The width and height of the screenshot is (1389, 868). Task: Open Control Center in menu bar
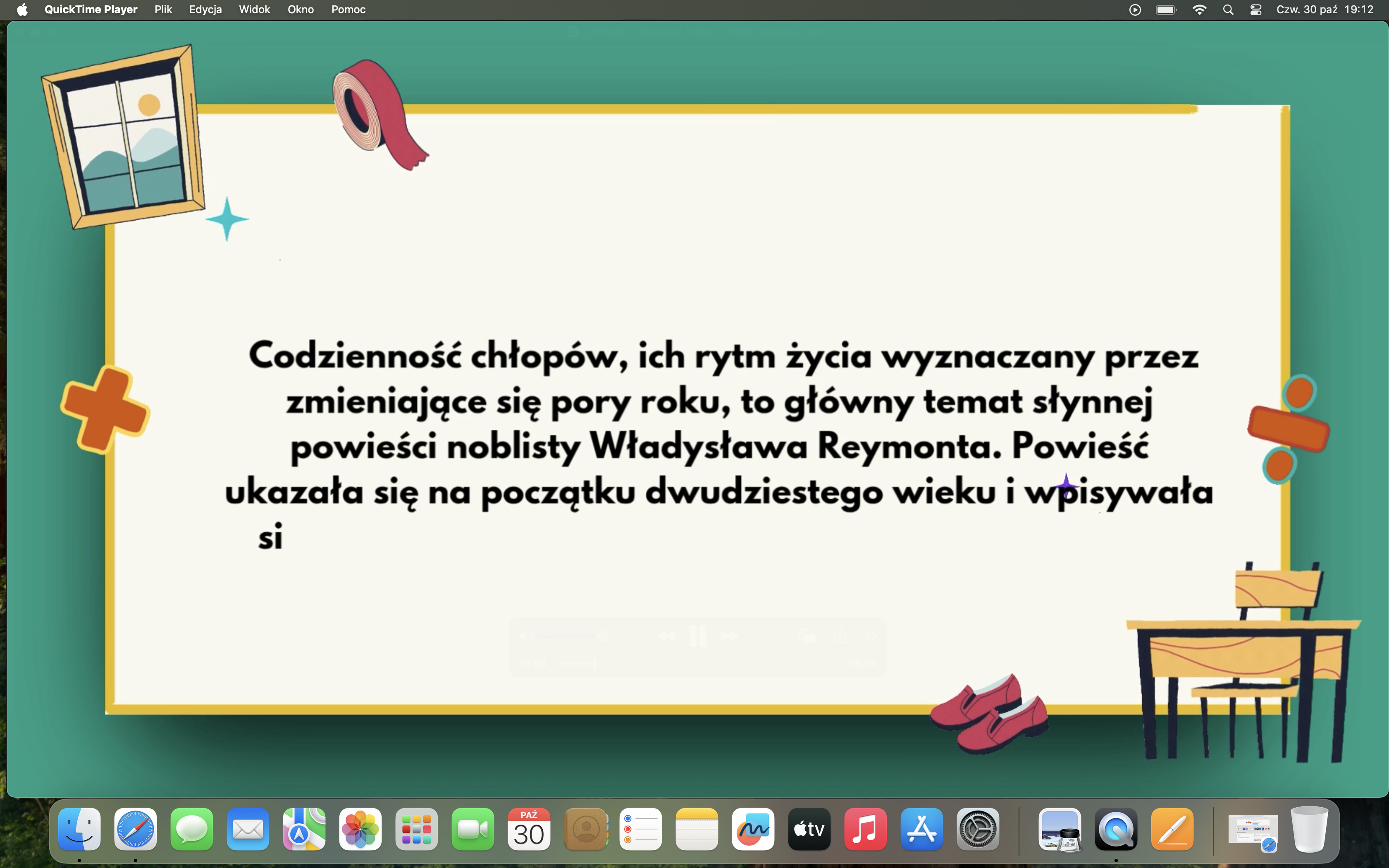[1255, 9]
